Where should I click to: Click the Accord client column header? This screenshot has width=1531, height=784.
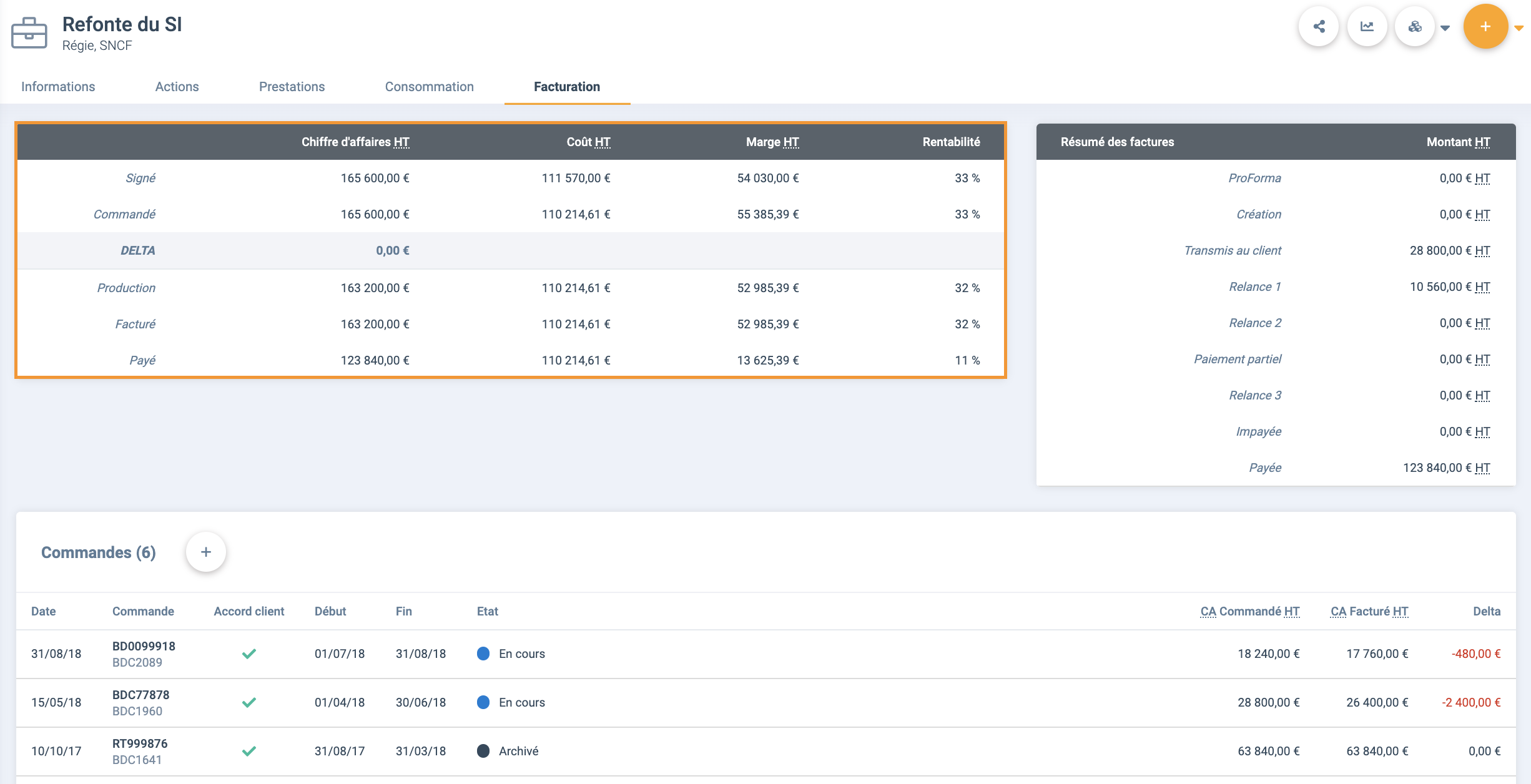249,611
